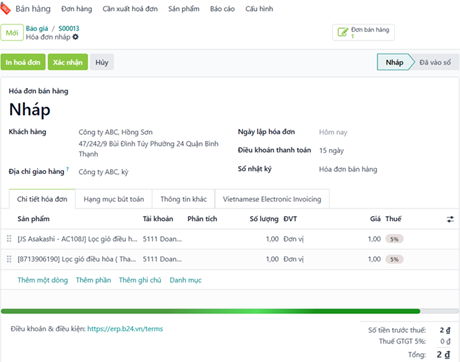Viewport: 460px width, 362px height.
Task: Open the Cấu hình menu
Action: pos(259,9)
